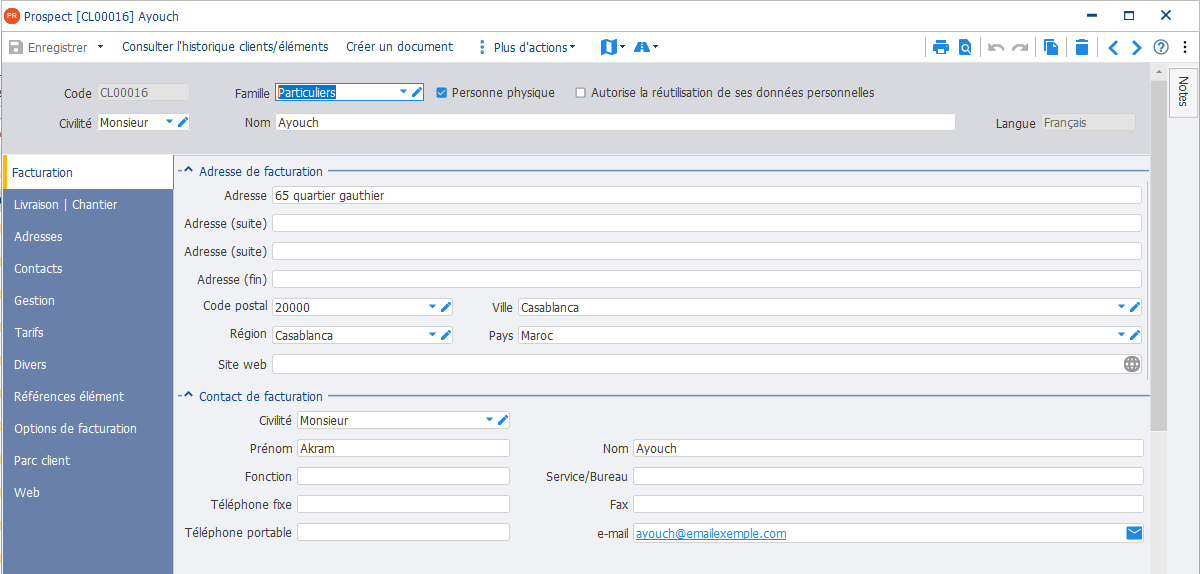Open the map icon dropdown arrow

(x=623, y=47)
